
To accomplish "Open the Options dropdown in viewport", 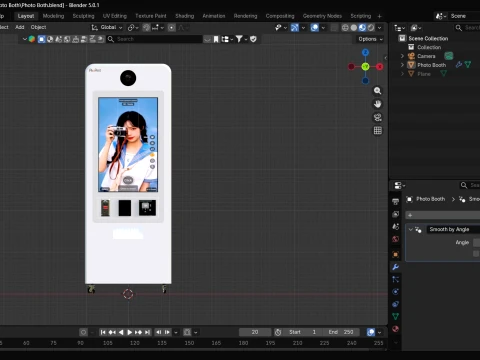I will click(370, 39).
